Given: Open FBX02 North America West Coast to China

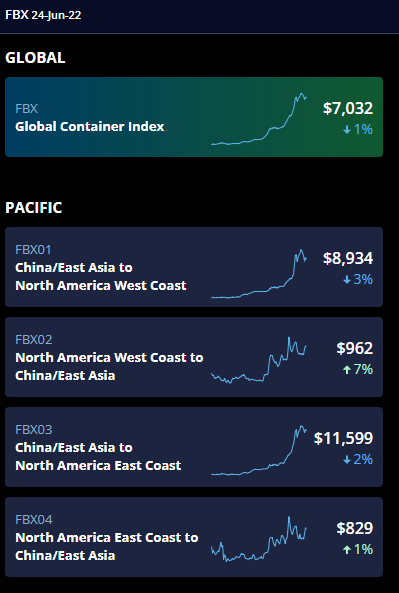Looking at the screenshot, I should pos(194,357).
